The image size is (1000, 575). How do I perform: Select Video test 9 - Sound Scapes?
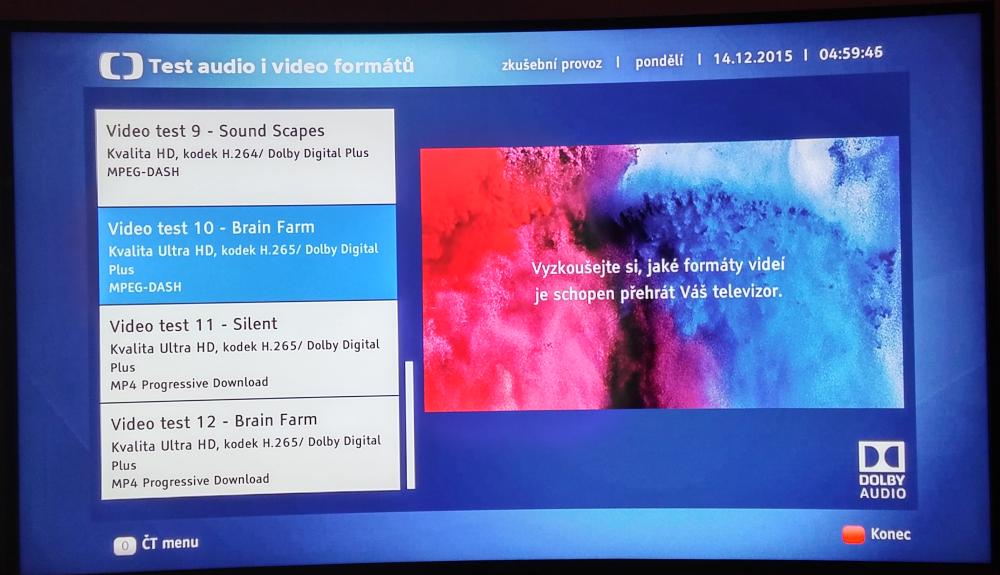pyautogui.click(x=246, y=157)
